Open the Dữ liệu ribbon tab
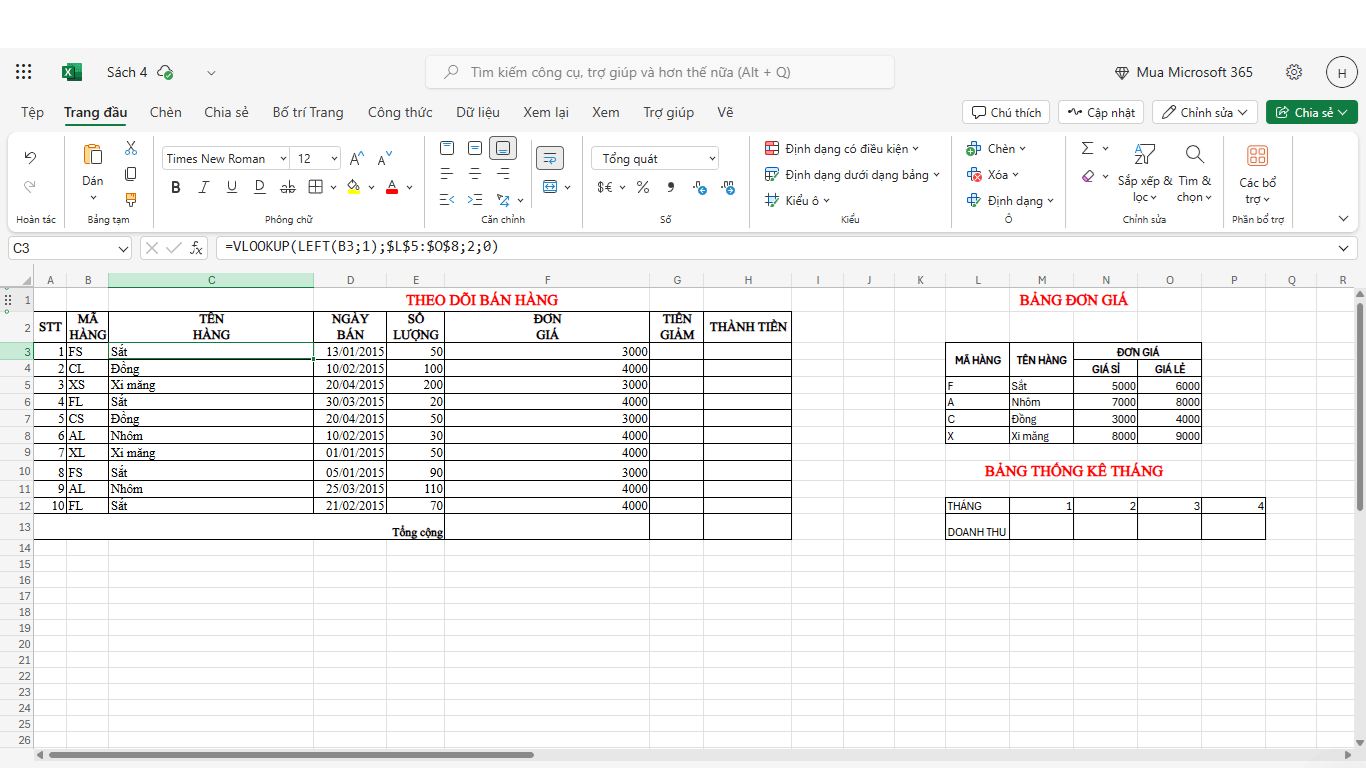This screenshot has width=1366, height=768. pyautogui.click(x=478, y=112)
